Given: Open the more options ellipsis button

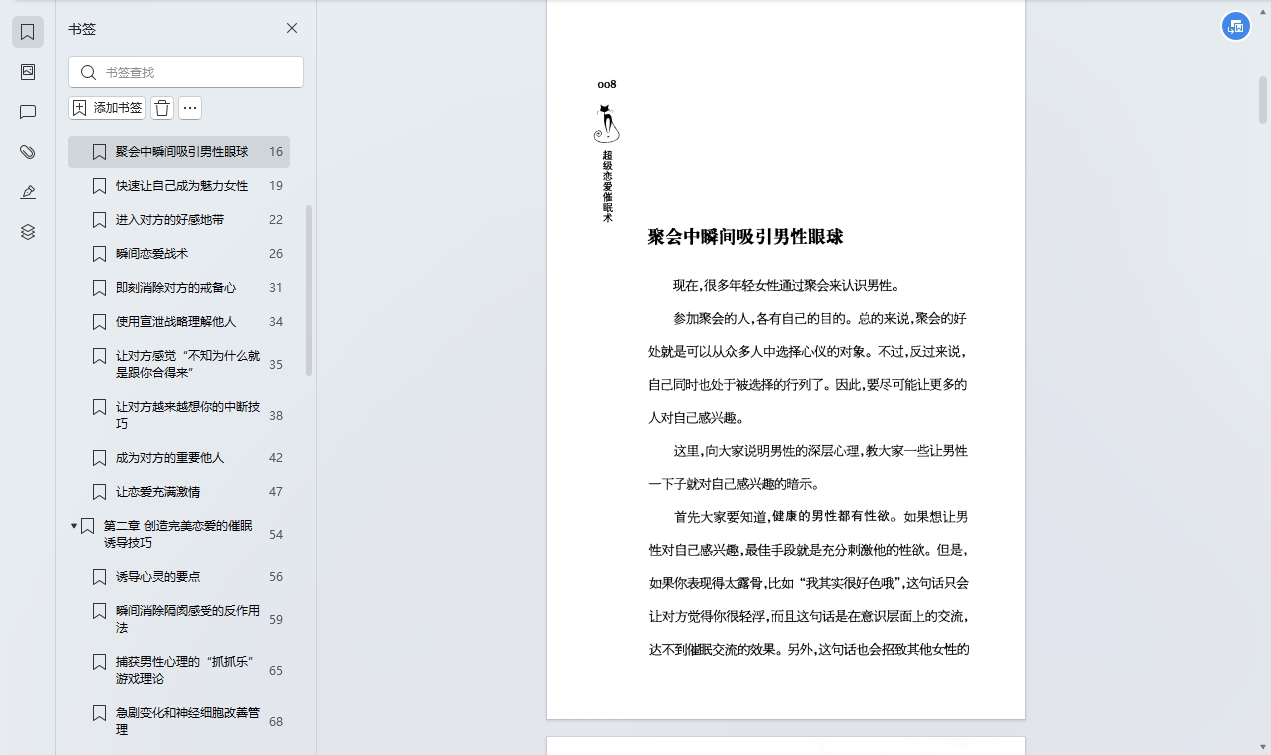Looking at the screenshot, I should point(190,108).
